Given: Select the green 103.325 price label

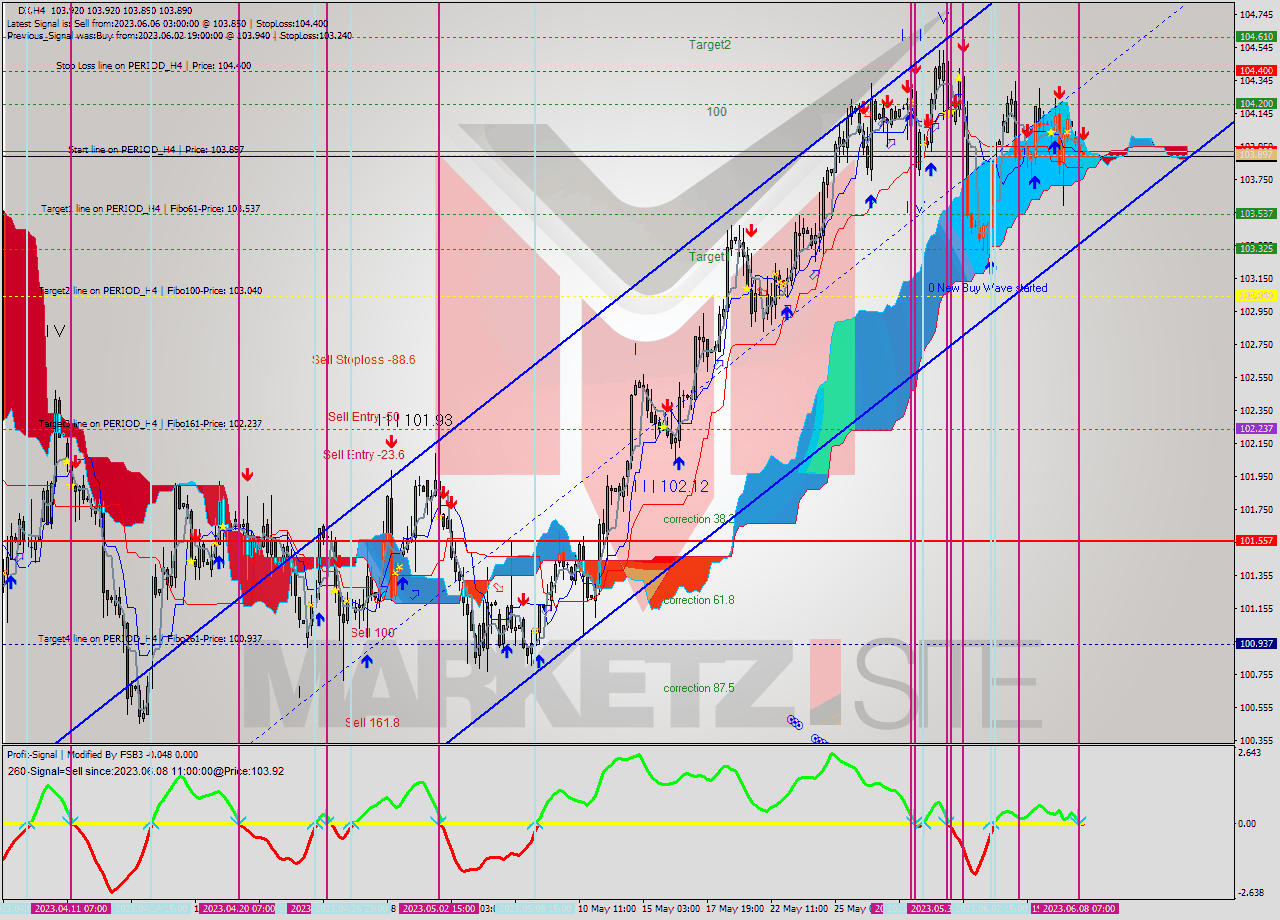Looking at the screenshot, I should (x=1256, y=248).
